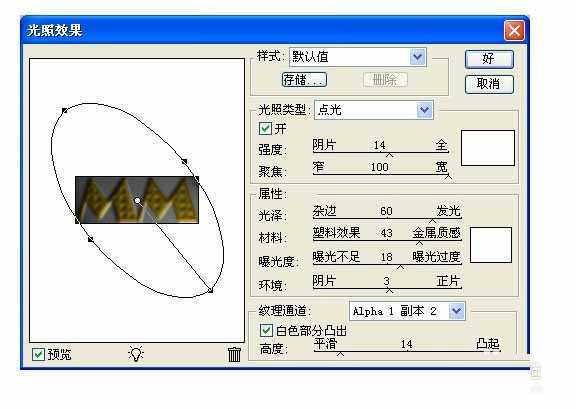The height and width of the screenshot is (409, 576).
Task: Click the 曝光过度 label
Action: pos(436,256)
